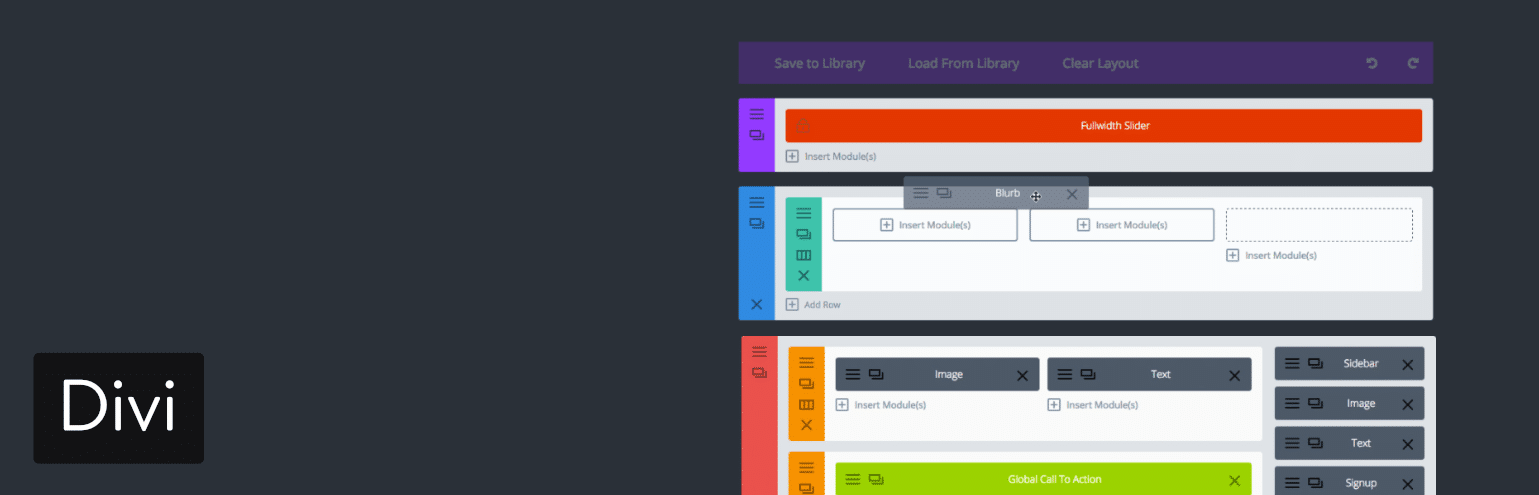Clone the blue section using its duplicate icon
The width and height of the screenshot is (1539, 495).
(757, 223)
